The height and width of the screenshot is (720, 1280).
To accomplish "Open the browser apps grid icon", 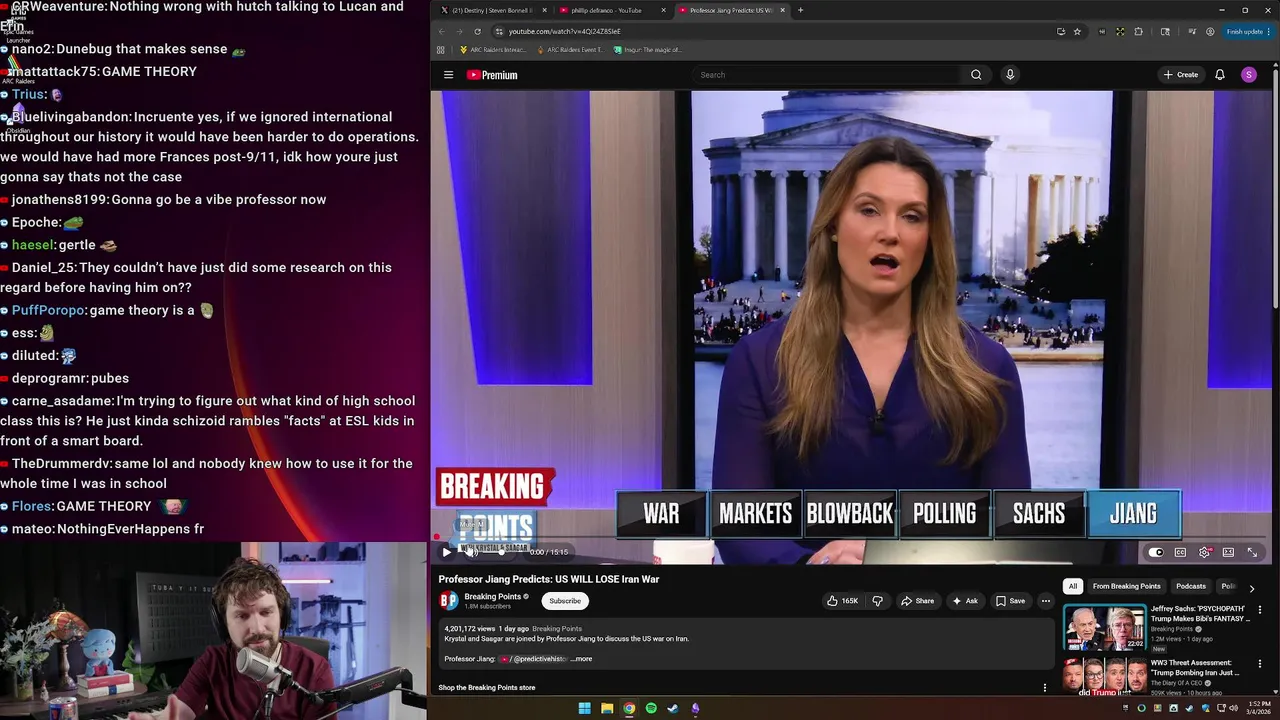I will coord(441,49).
